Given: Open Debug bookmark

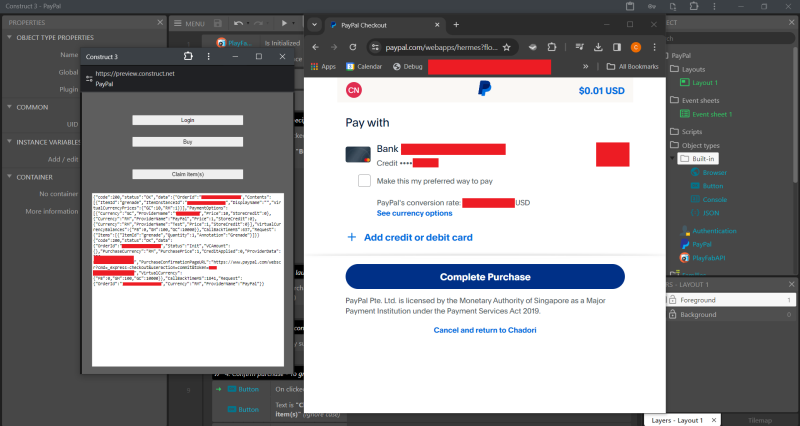Looking at the screenshot, I should pyautogui.click(x=408, y=66).
